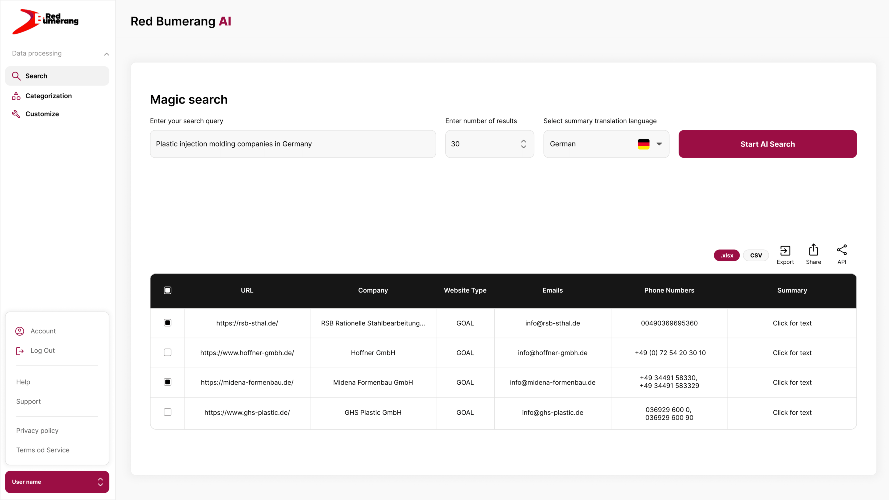The height and width of the screenshot is (500, 889).
Task: Click the Red Bumerang logo
Action: [45, 21]
